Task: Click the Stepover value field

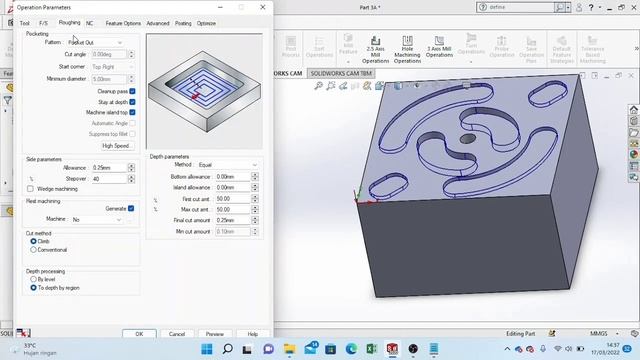Action: [109, 179]
